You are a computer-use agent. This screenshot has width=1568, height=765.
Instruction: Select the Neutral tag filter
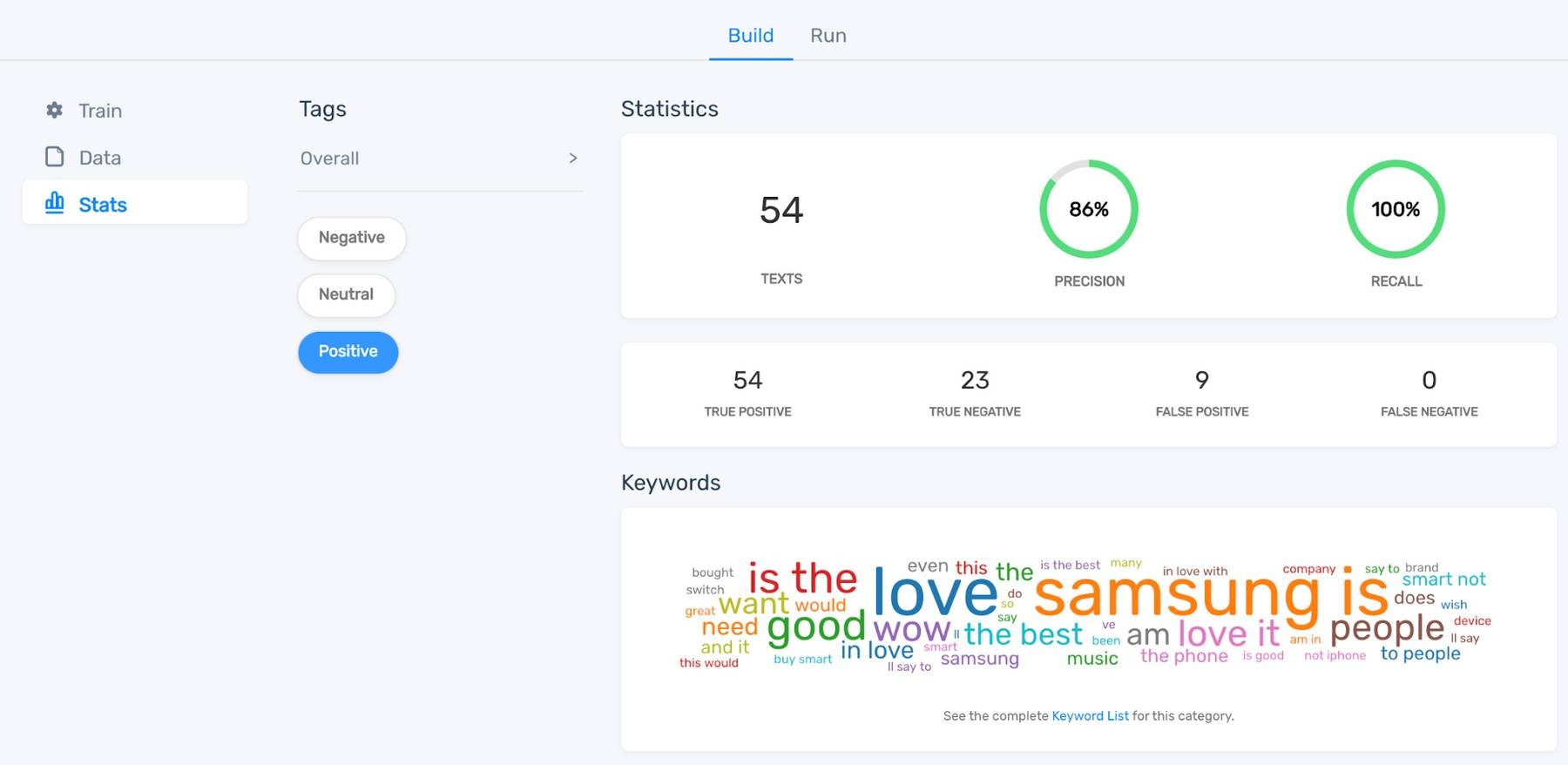click(346, 295)
